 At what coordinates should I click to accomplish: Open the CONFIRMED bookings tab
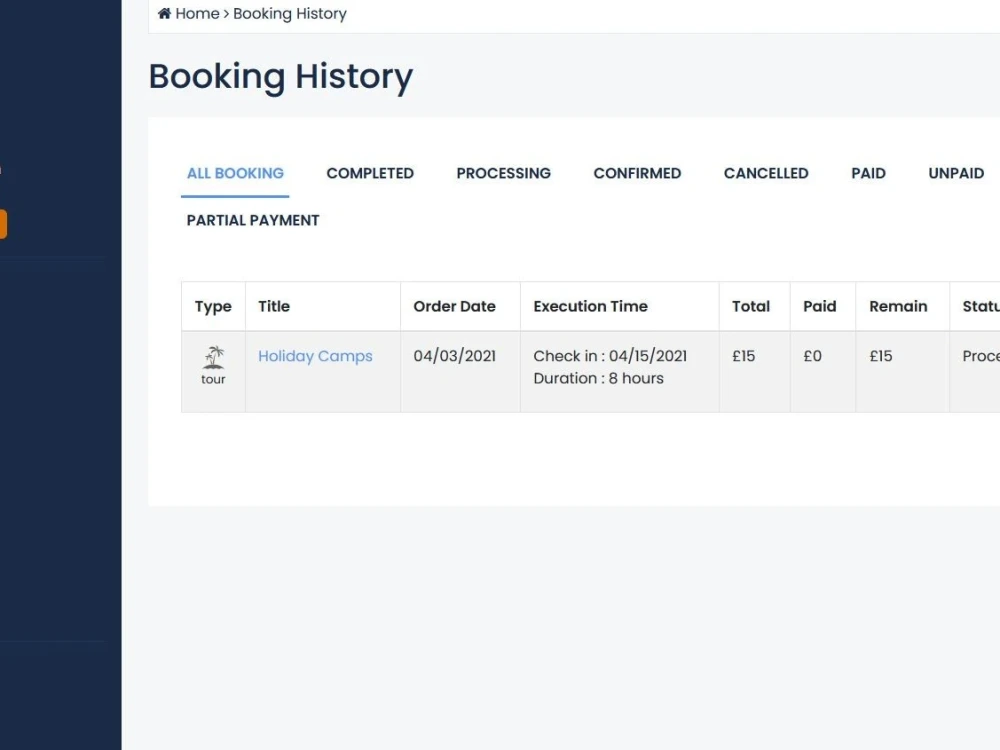point(637,173)
